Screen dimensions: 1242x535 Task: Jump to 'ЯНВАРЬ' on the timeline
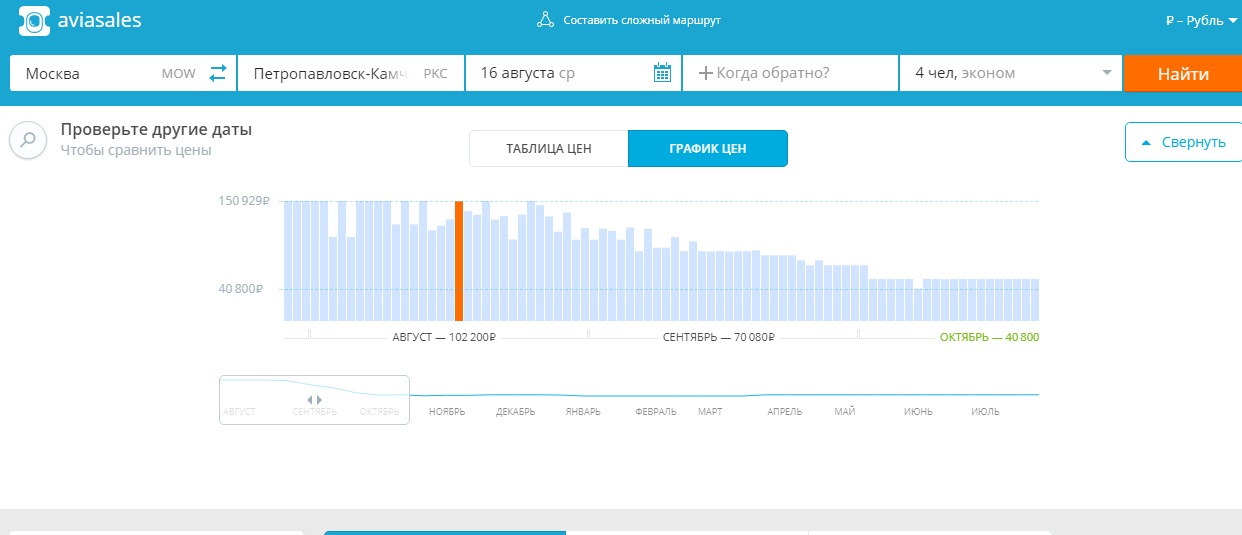click(x=583, y=412)
